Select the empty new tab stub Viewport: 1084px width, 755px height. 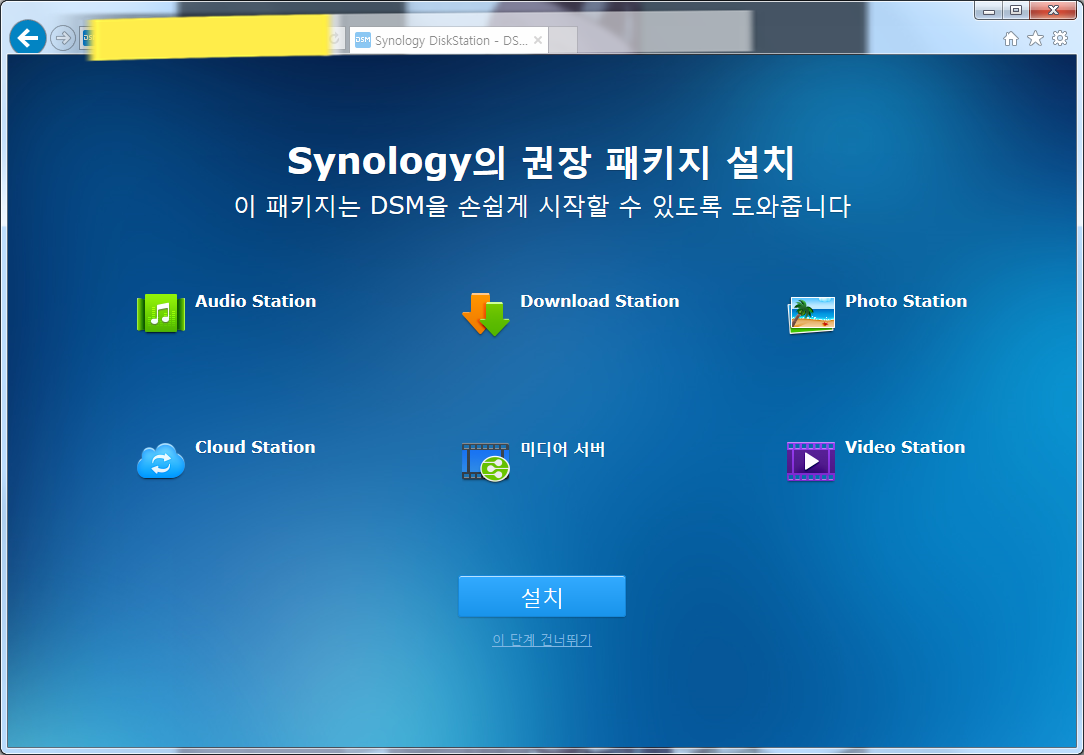[x=562, y=39]
